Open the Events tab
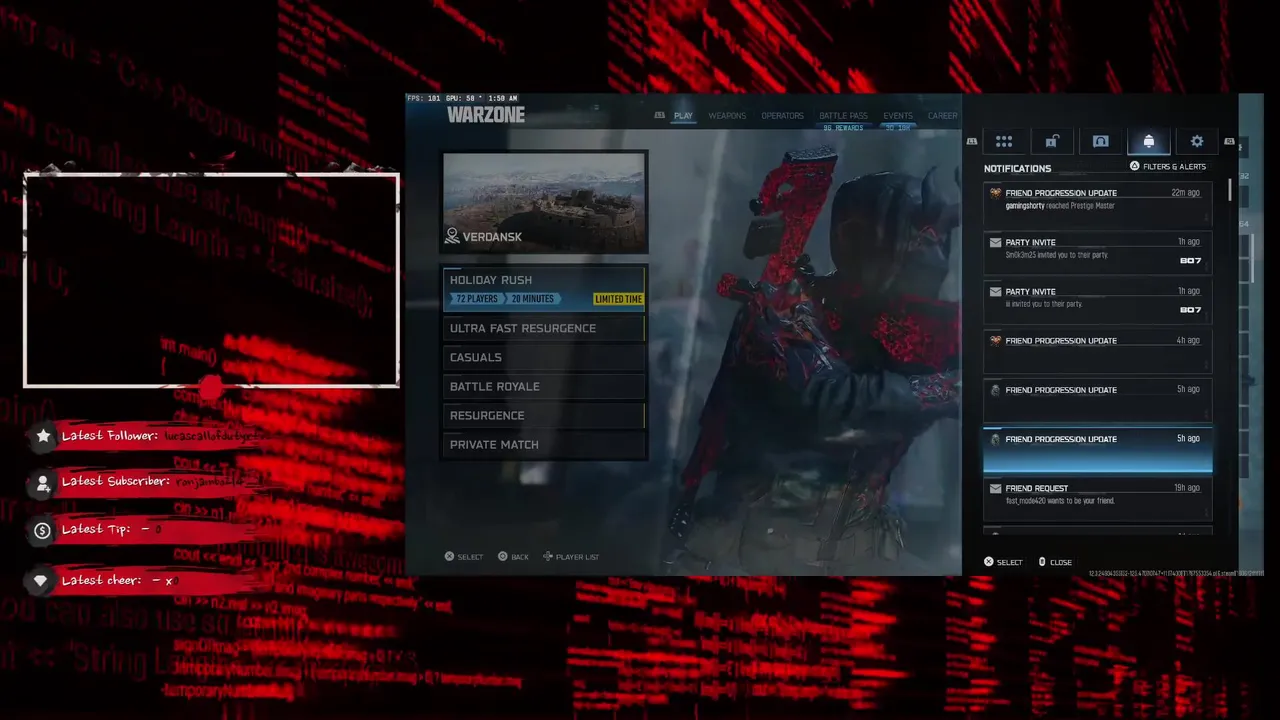The image size is (1280, 720). [x=898, y=116]
